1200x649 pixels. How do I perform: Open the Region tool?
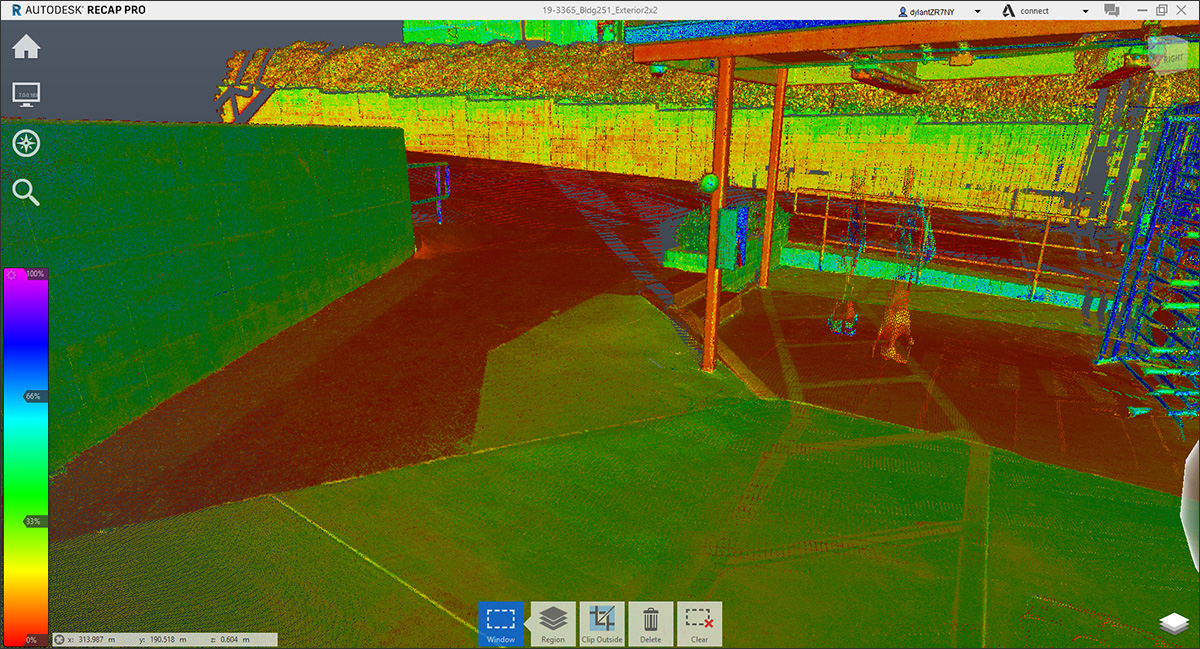click(553, 624)
